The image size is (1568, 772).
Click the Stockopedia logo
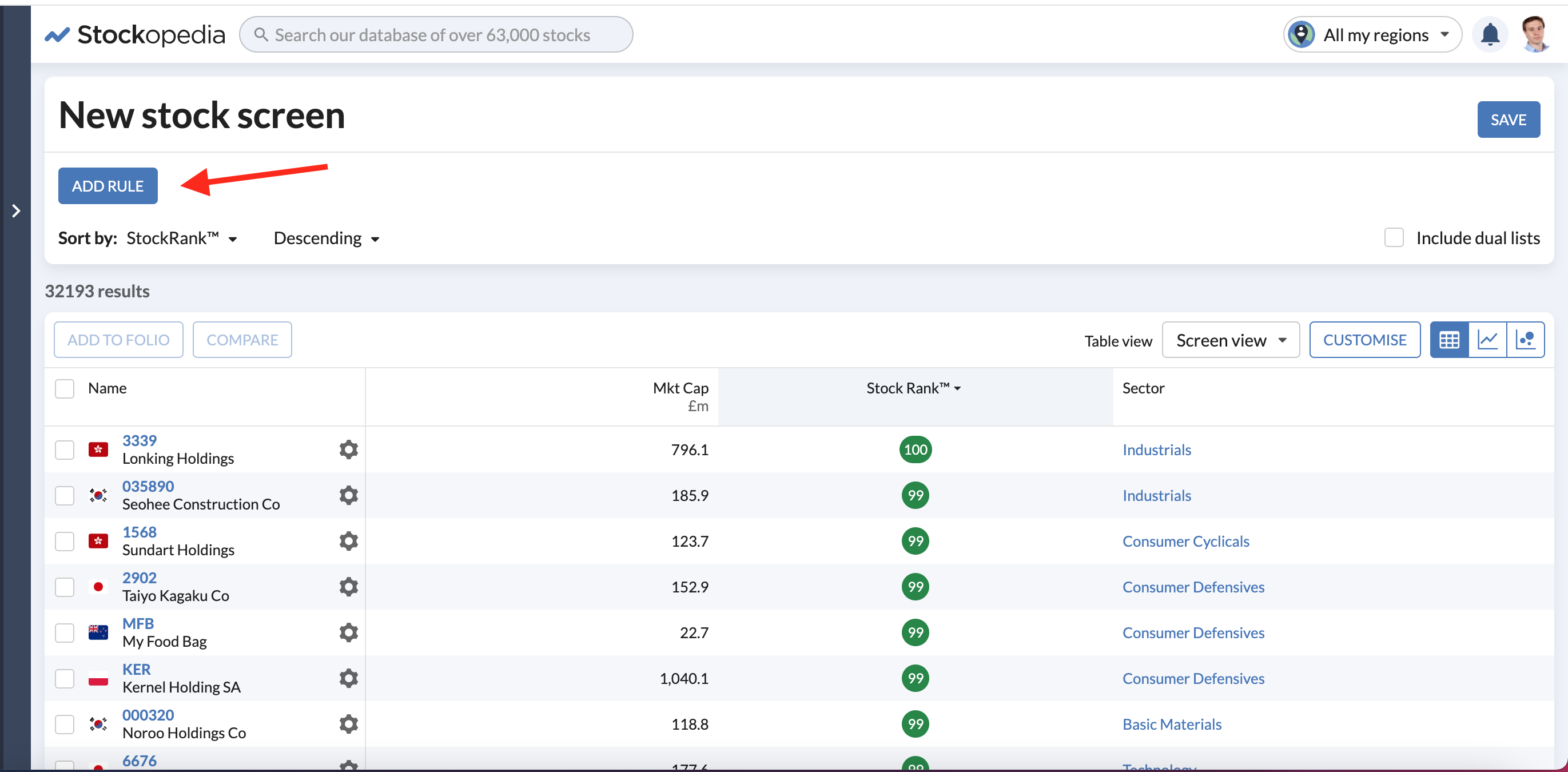pos(134,35)
